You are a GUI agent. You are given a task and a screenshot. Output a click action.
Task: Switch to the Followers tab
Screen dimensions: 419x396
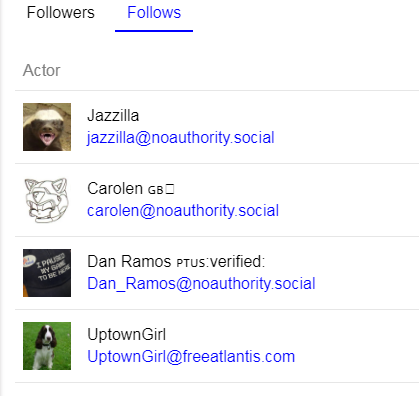(x=61, y=13)
